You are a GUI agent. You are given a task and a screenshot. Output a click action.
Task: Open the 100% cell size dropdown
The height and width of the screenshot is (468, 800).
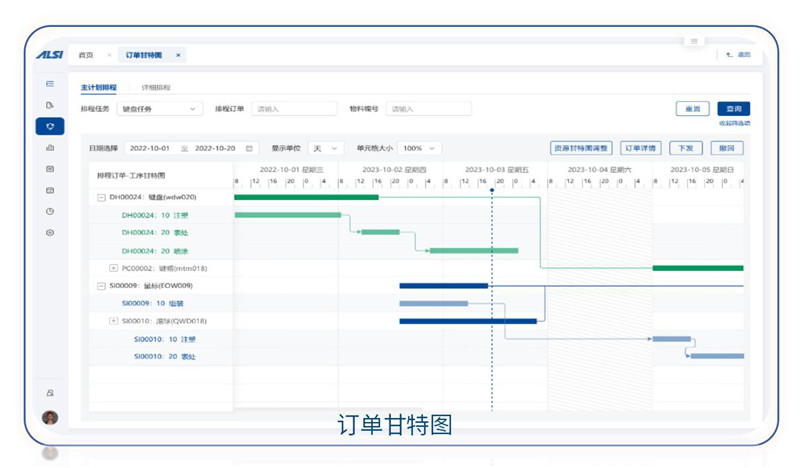420,148
